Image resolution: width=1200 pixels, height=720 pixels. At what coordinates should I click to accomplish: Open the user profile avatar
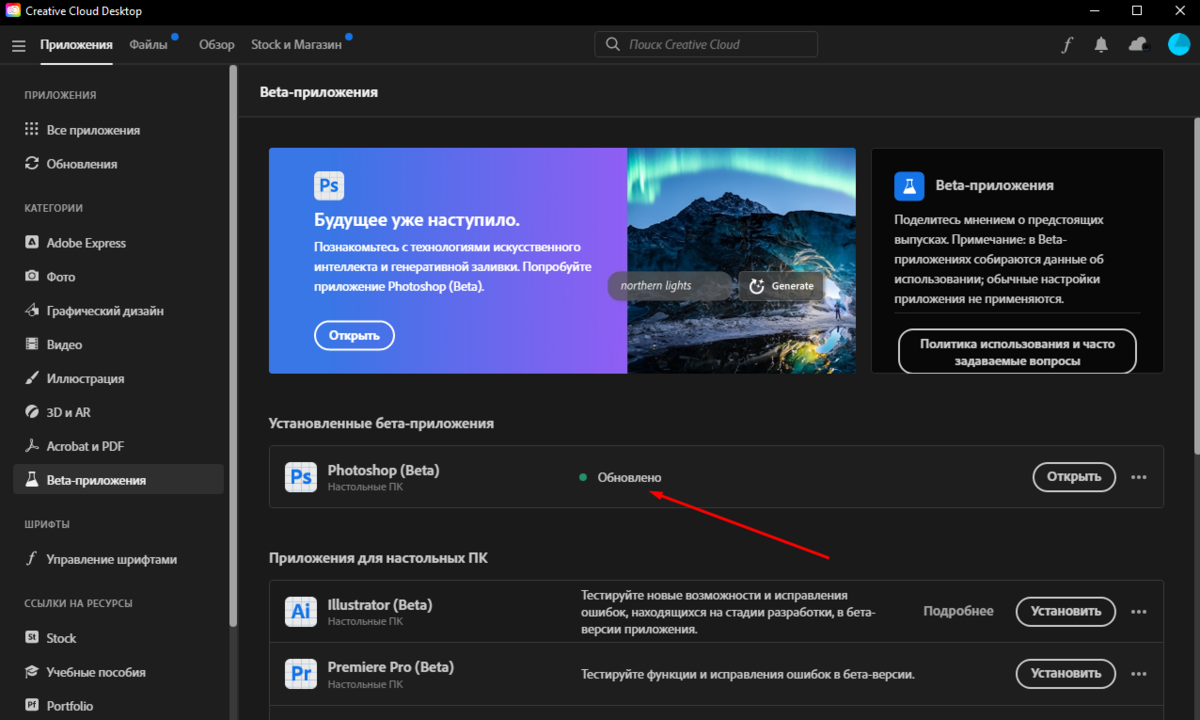[x=1179, y=45]
